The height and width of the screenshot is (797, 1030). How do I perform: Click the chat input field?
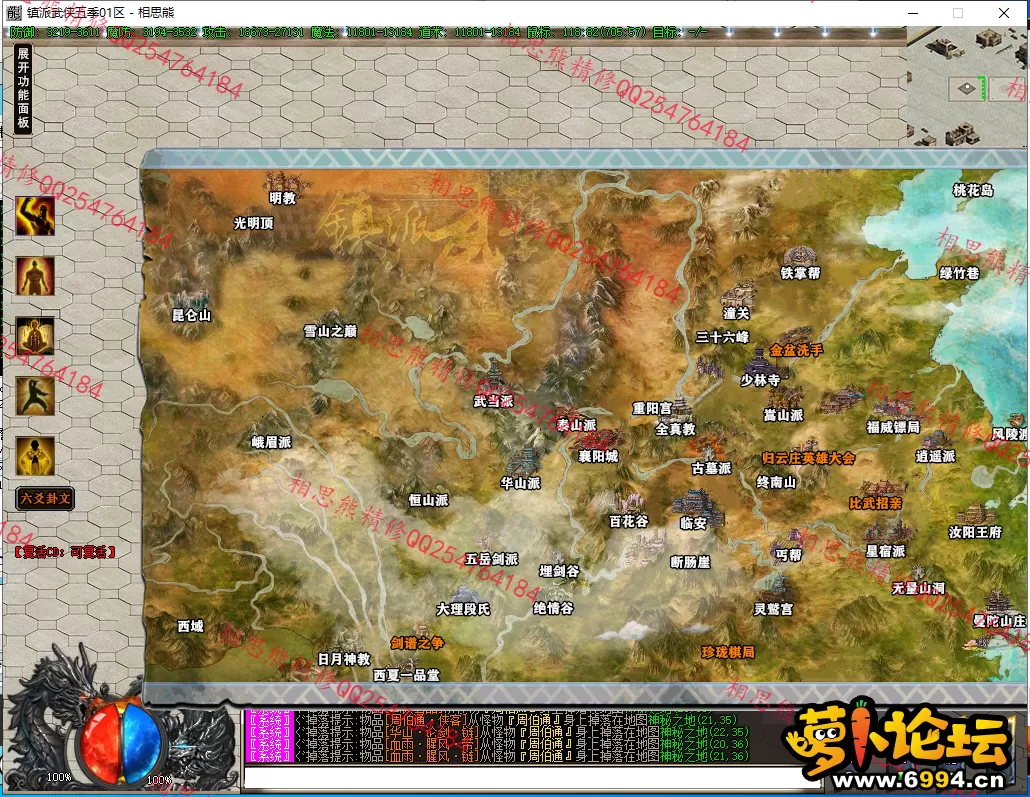click(532, 777)
